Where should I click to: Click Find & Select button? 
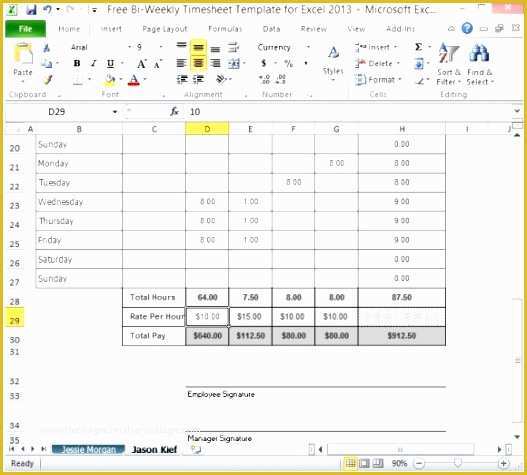480,64
